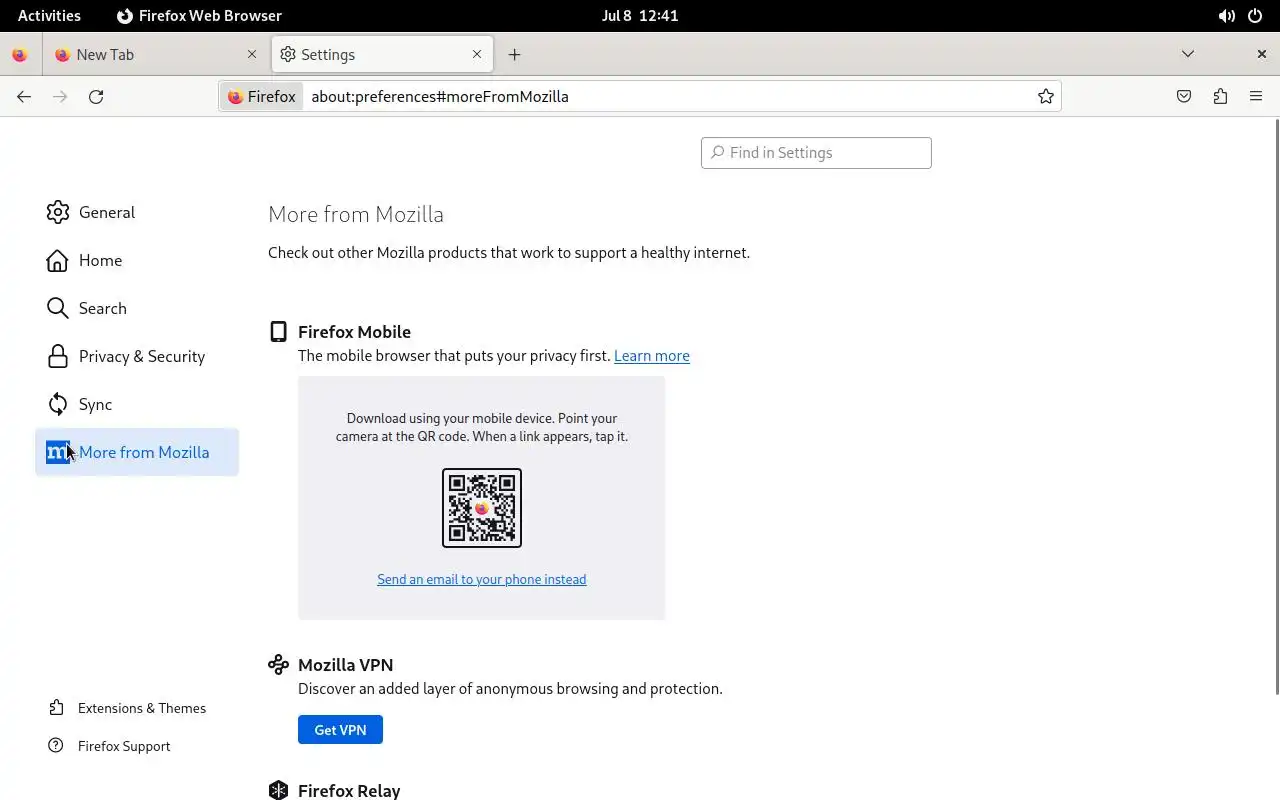Open General settings gear icon
Screen dimensions: 1280x800
[x=58, y=212]
